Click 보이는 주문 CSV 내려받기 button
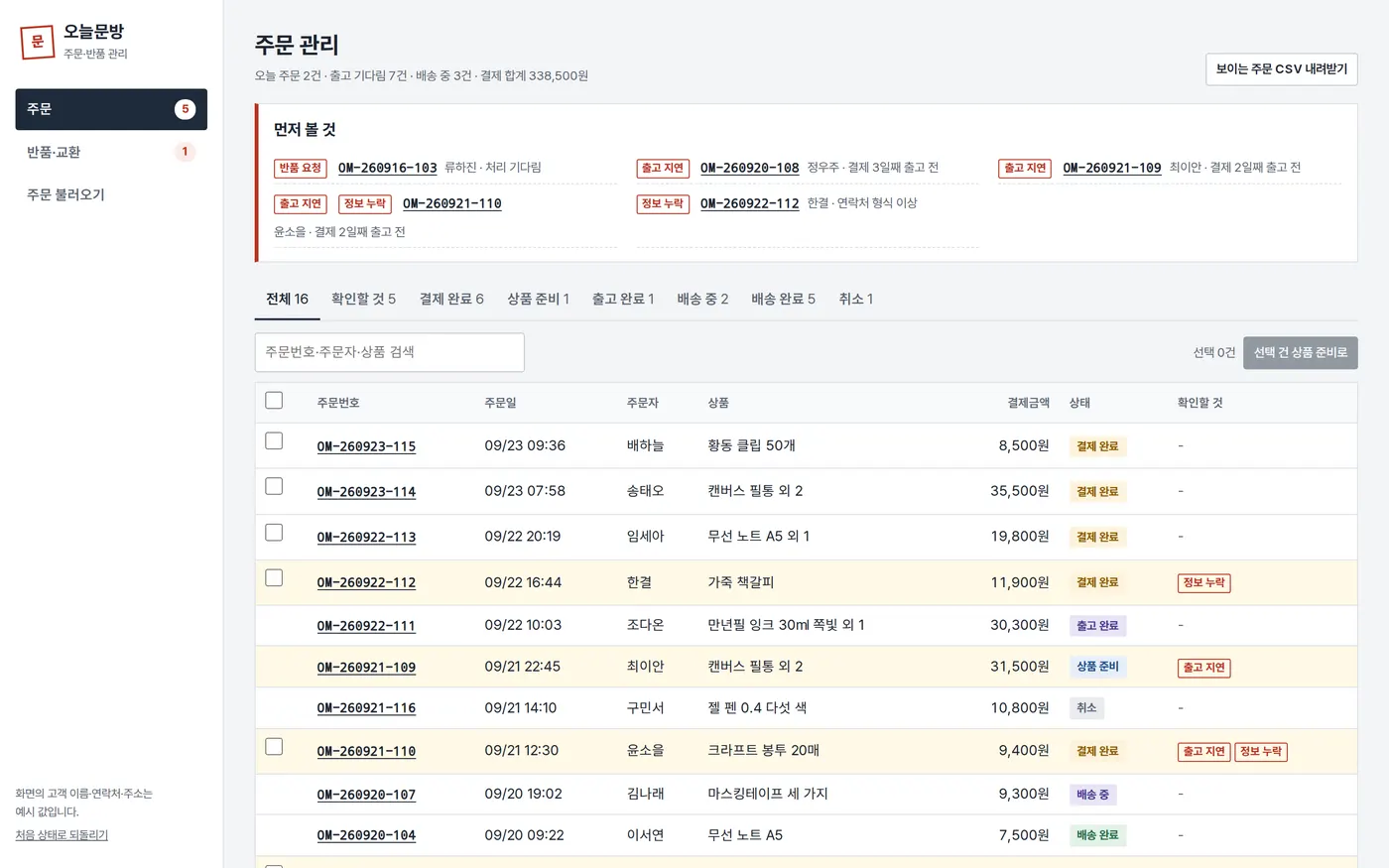 tap(1281, 69)
